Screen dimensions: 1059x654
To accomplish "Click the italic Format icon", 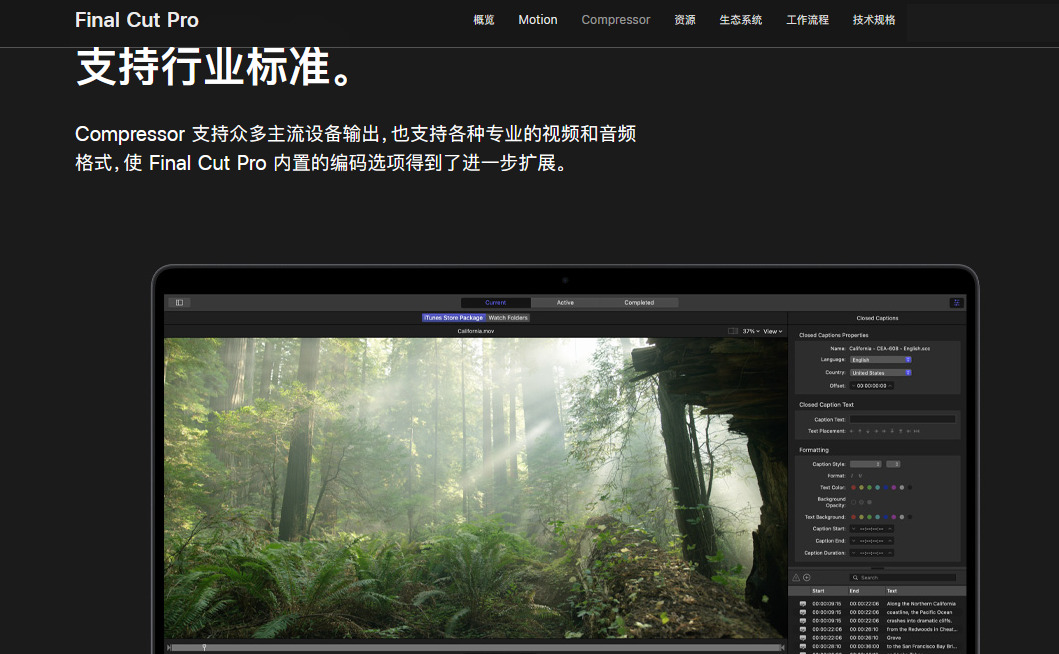I will (852, 476).
